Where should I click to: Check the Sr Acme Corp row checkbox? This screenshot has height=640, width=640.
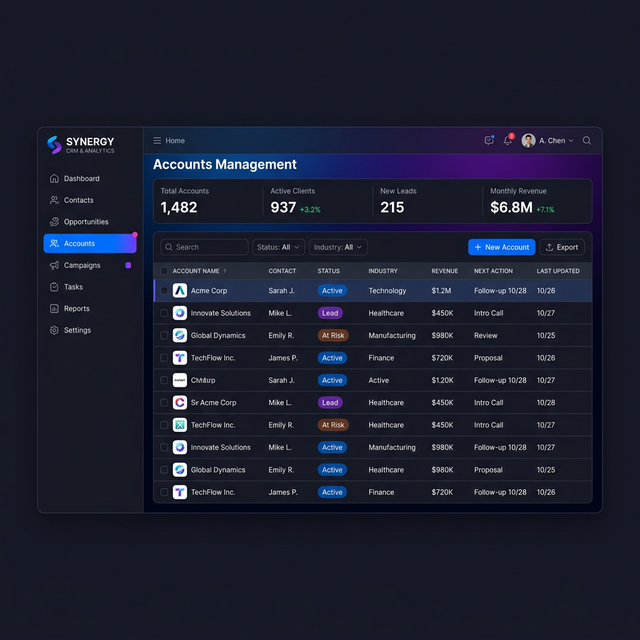[x=164, y=402]
